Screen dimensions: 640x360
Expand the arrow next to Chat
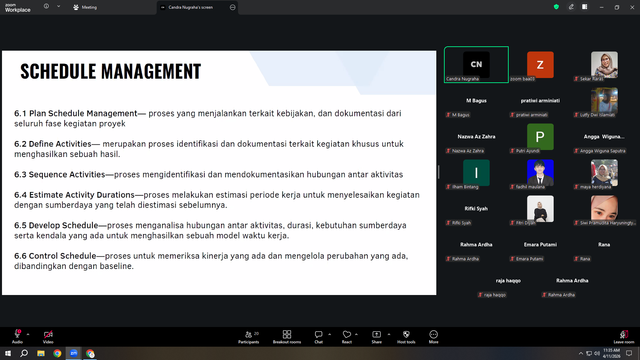point(329,334)
